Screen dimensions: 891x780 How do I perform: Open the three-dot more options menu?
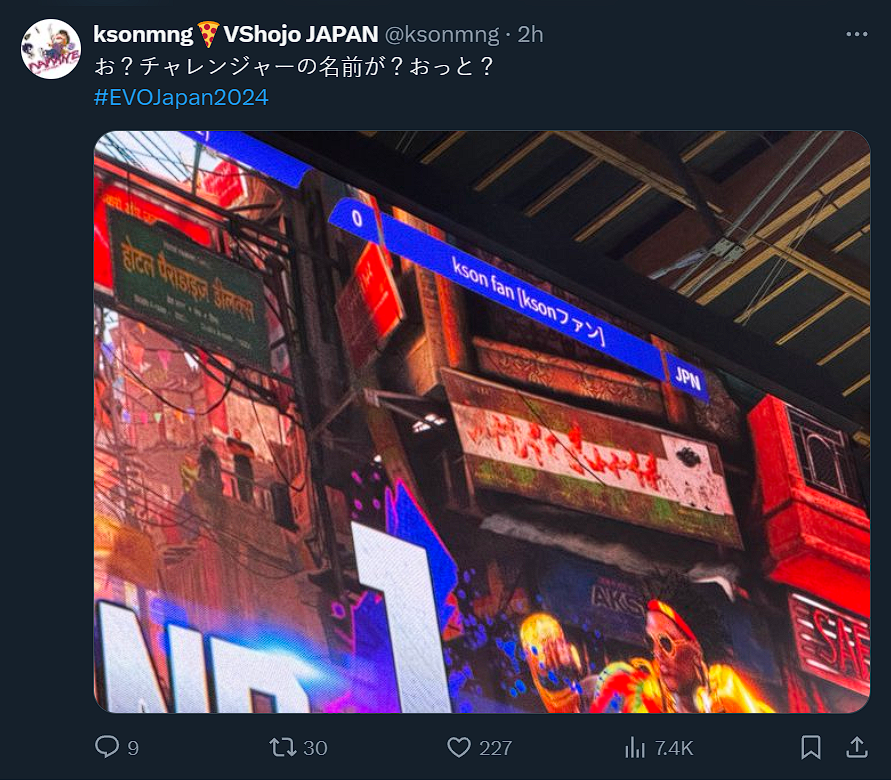click(857, 35)
